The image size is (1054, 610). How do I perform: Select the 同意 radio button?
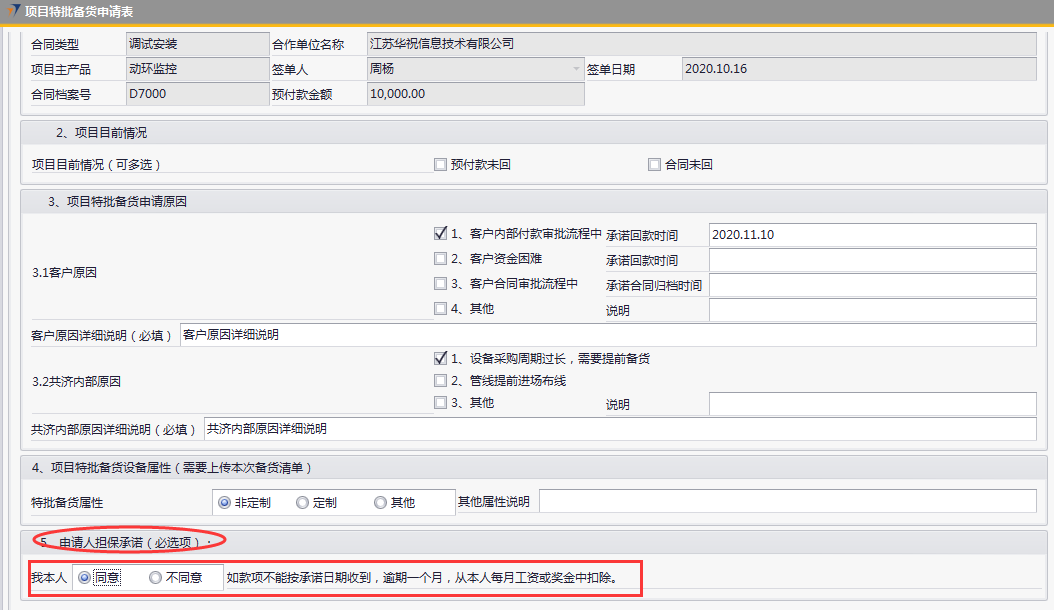(x=84, y=577)
